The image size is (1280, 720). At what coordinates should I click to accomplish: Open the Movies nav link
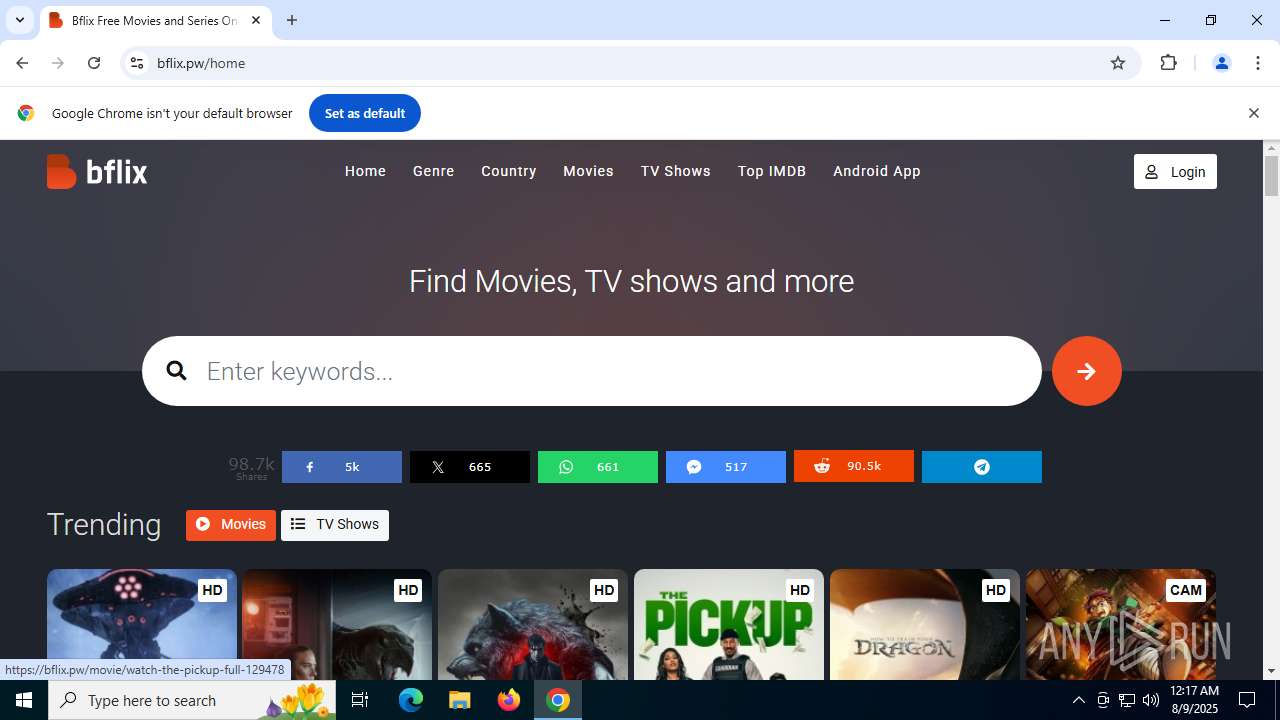[x=588, y=171]
